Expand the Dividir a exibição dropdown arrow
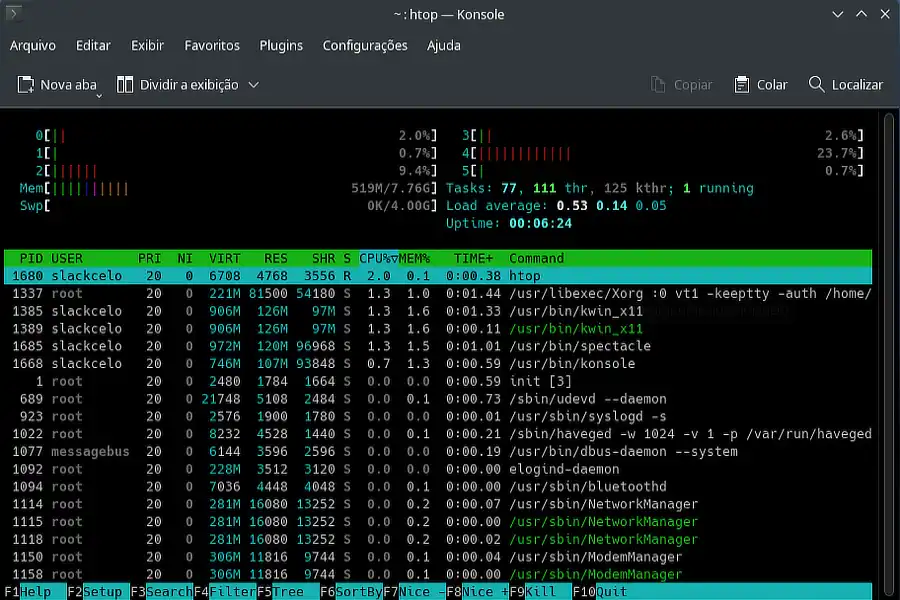Viewport: 900px width, 600px height. (254, 85)
